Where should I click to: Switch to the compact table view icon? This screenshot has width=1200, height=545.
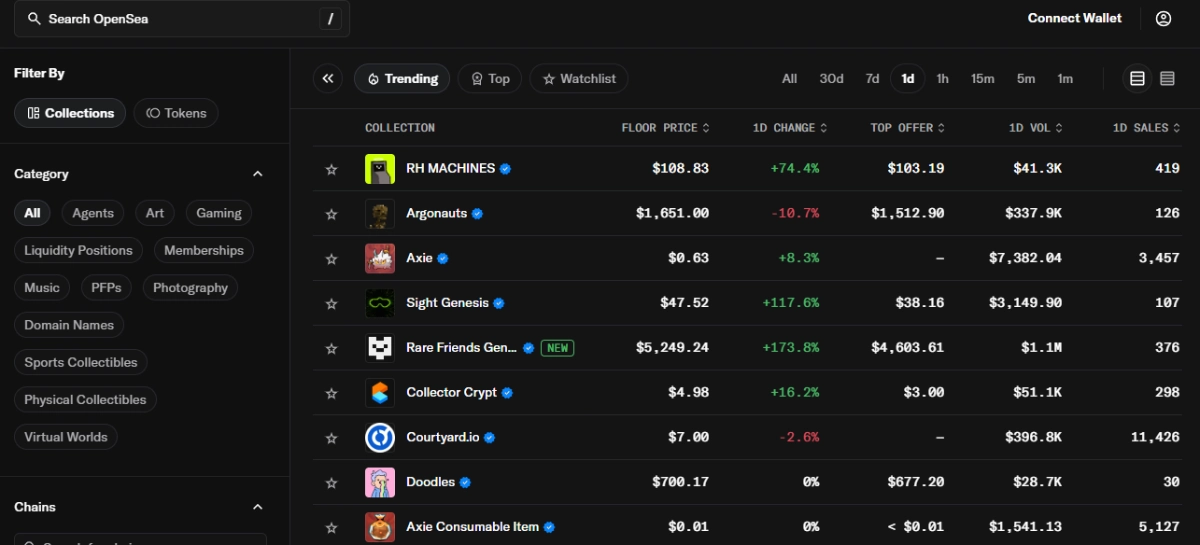coord(1137,78)
